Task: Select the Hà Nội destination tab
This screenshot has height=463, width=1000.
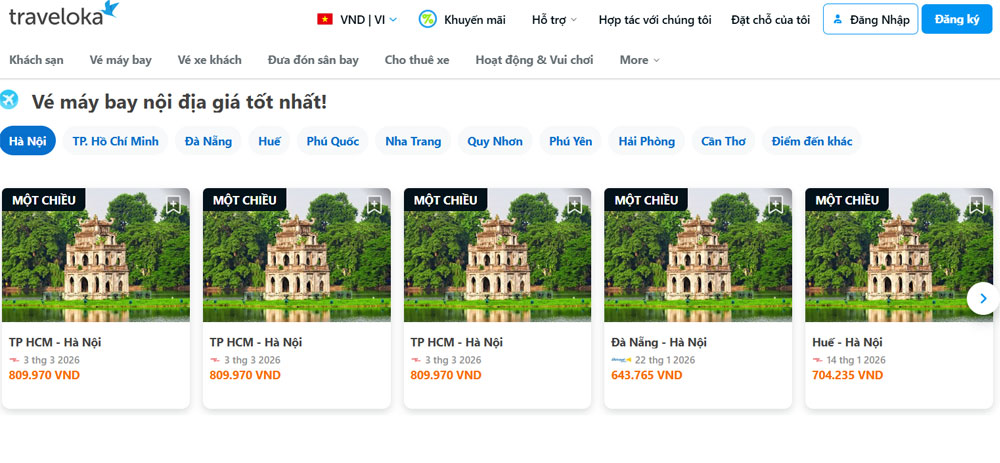Action: [27, 141]
